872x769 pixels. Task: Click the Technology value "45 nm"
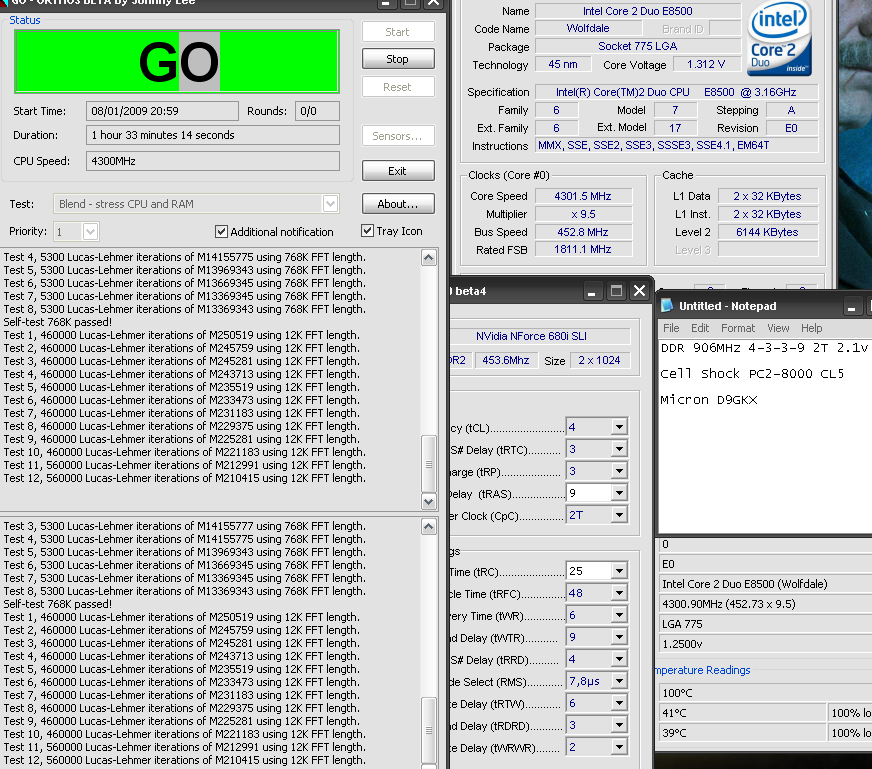(563, 65)
